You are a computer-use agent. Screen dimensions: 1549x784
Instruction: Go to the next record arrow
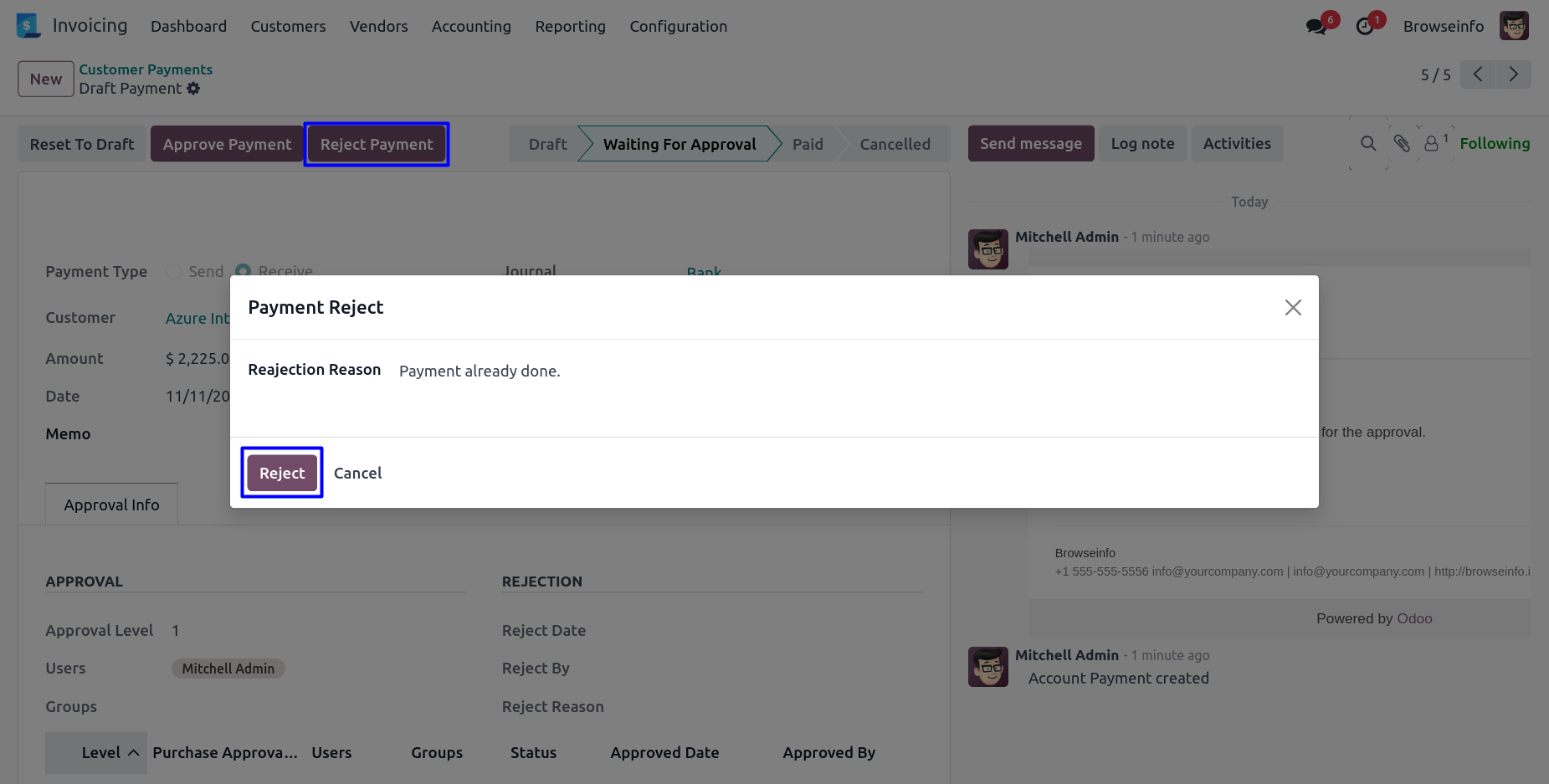pos(1513,74)
